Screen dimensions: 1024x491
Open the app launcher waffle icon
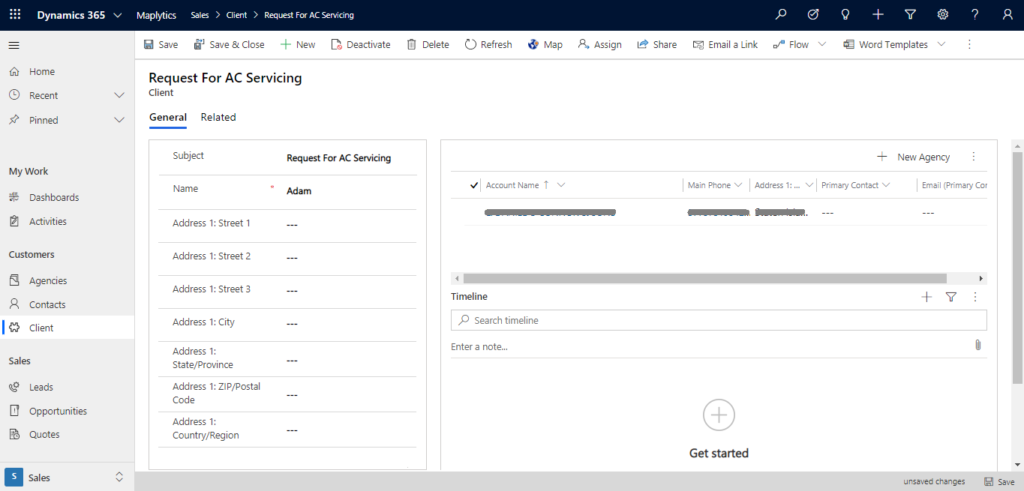[x=15, y=15]
